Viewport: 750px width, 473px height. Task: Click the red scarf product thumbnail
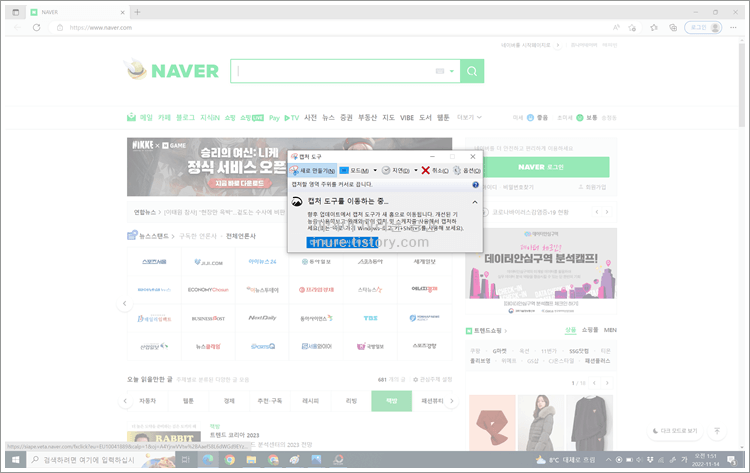click(492, 423)
